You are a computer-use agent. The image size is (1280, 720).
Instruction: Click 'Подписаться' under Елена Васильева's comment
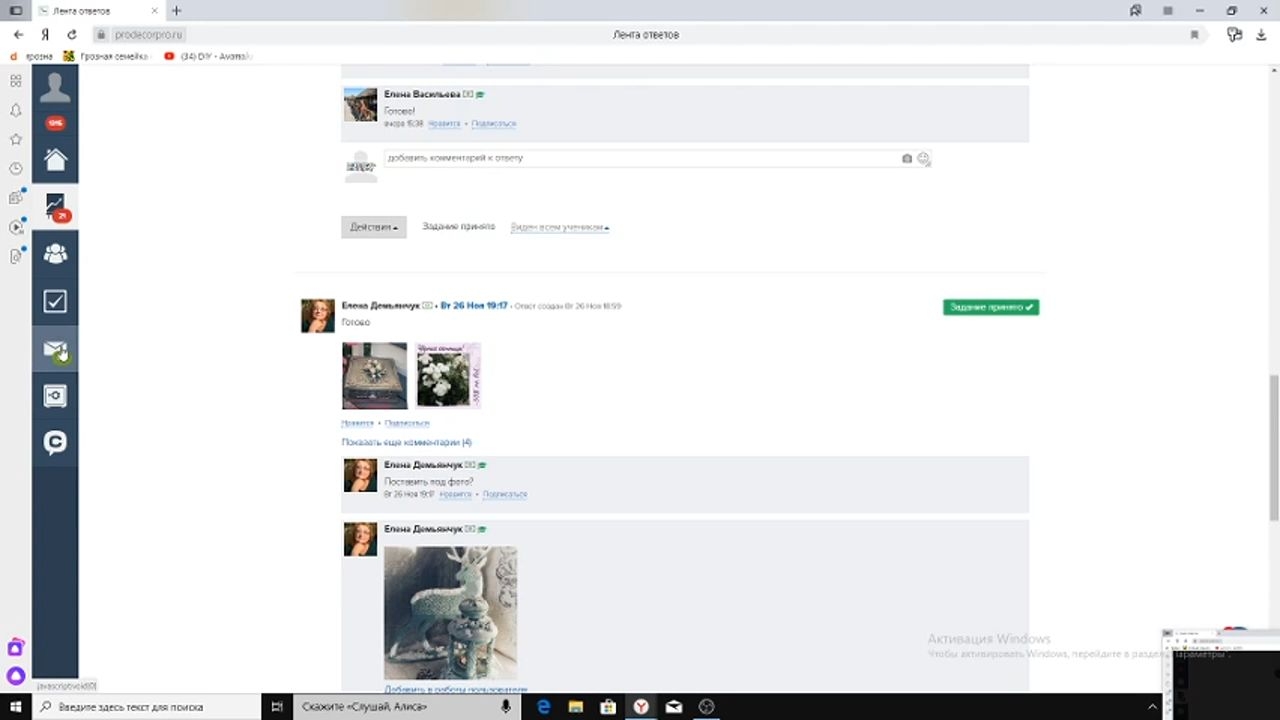click(x=494, y=124)
